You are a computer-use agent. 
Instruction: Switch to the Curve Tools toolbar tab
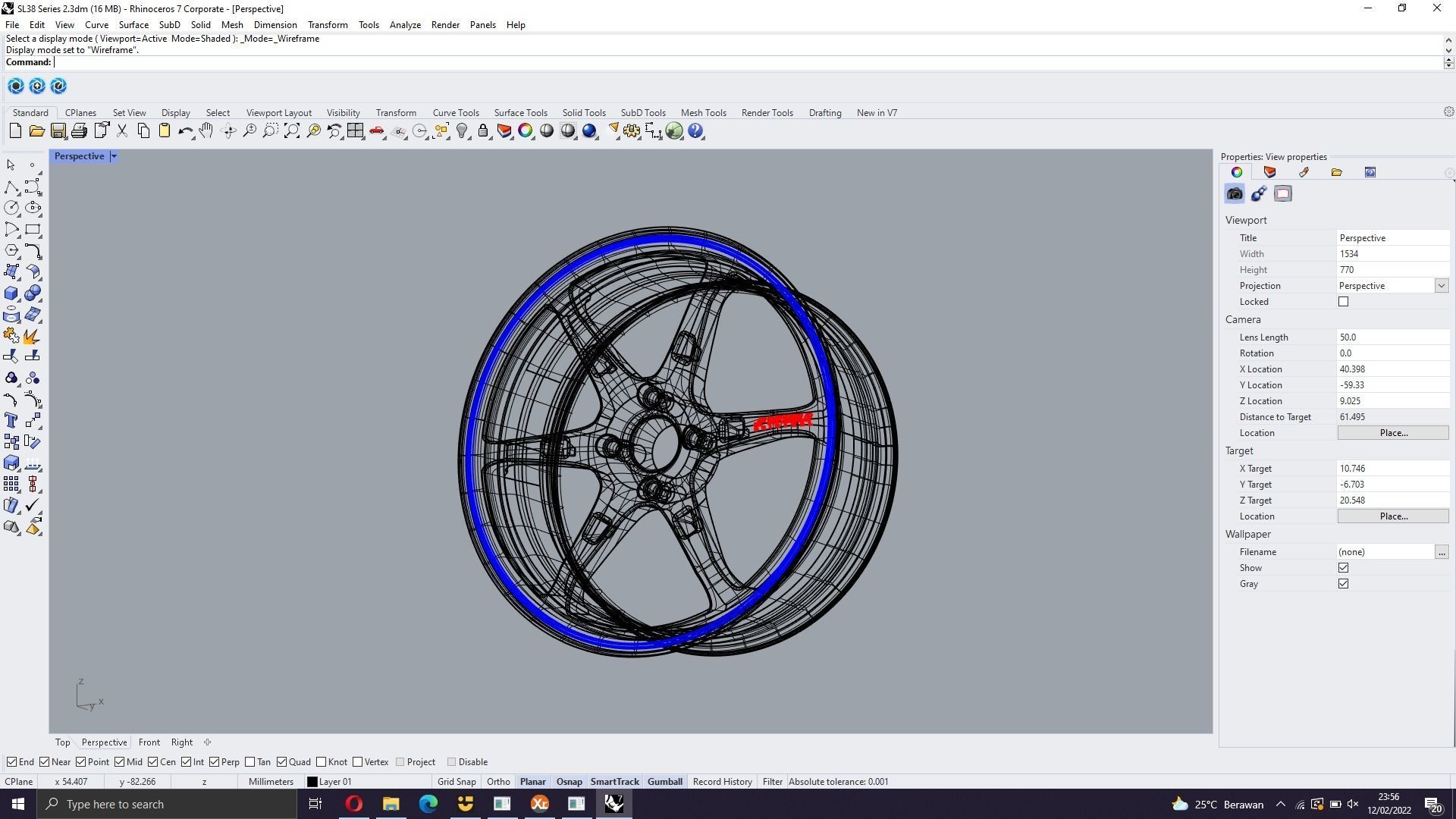point(456,113)
